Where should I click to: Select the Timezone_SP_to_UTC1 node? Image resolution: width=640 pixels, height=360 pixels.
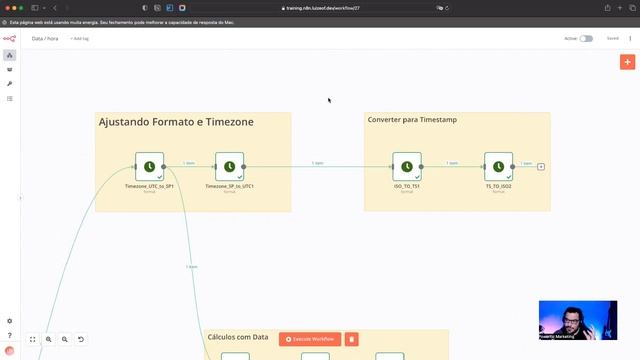tap(229, 167)
